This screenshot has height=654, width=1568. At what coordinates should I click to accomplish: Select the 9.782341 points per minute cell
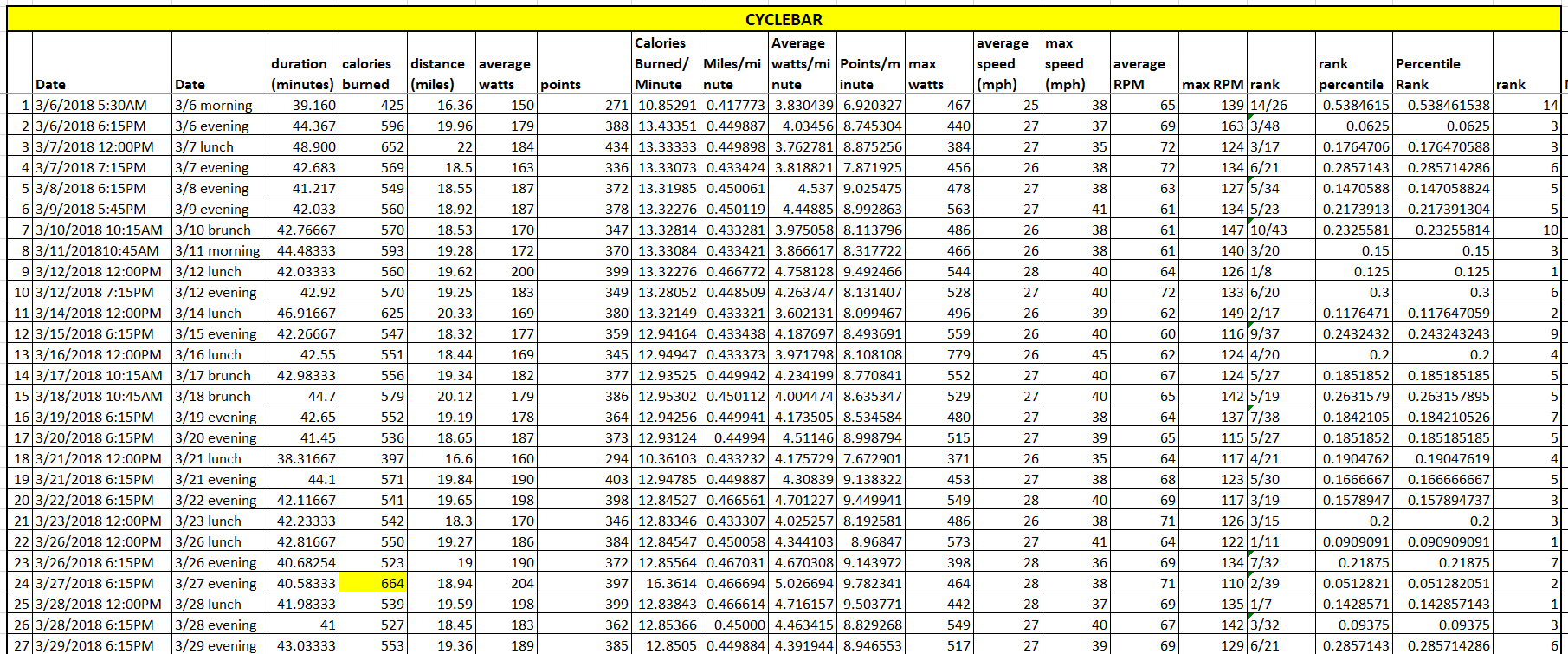[870, 583]
